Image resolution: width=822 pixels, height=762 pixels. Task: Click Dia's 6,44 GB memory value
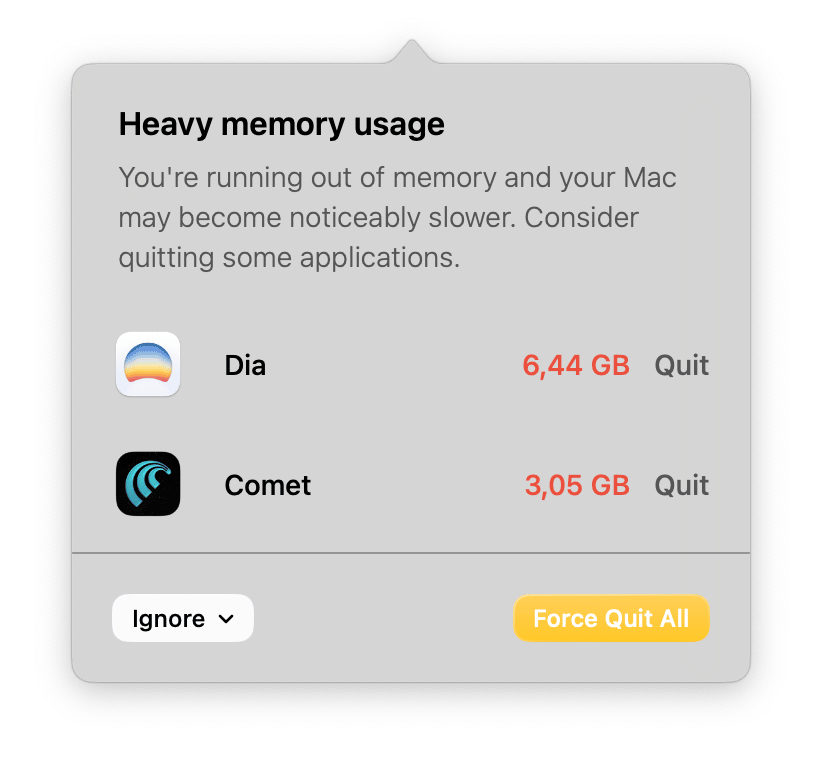point(576,365)
